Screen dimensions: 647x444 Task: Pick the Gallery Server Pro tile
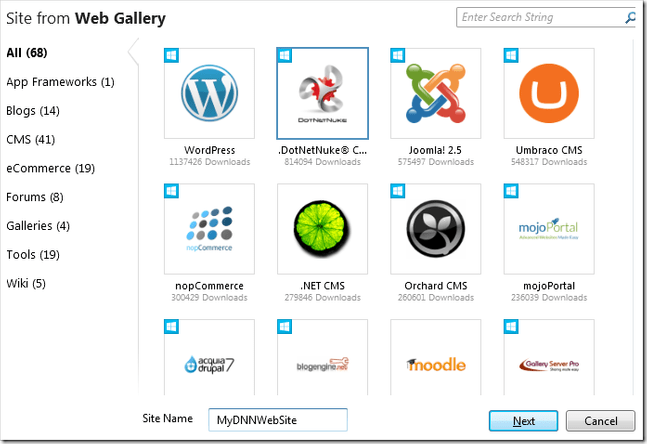pyautogui.click(x=549, y=357)
